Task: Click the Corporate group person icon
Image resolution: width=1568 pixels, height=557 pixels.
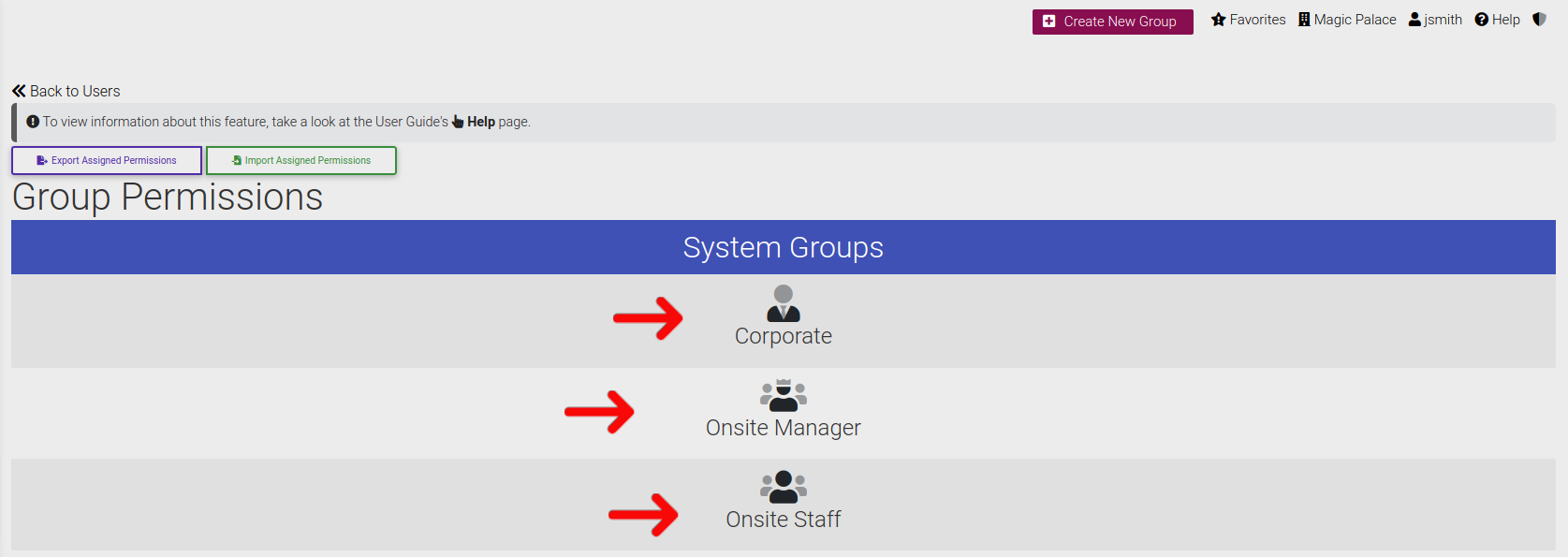Action: coord(784,303)
